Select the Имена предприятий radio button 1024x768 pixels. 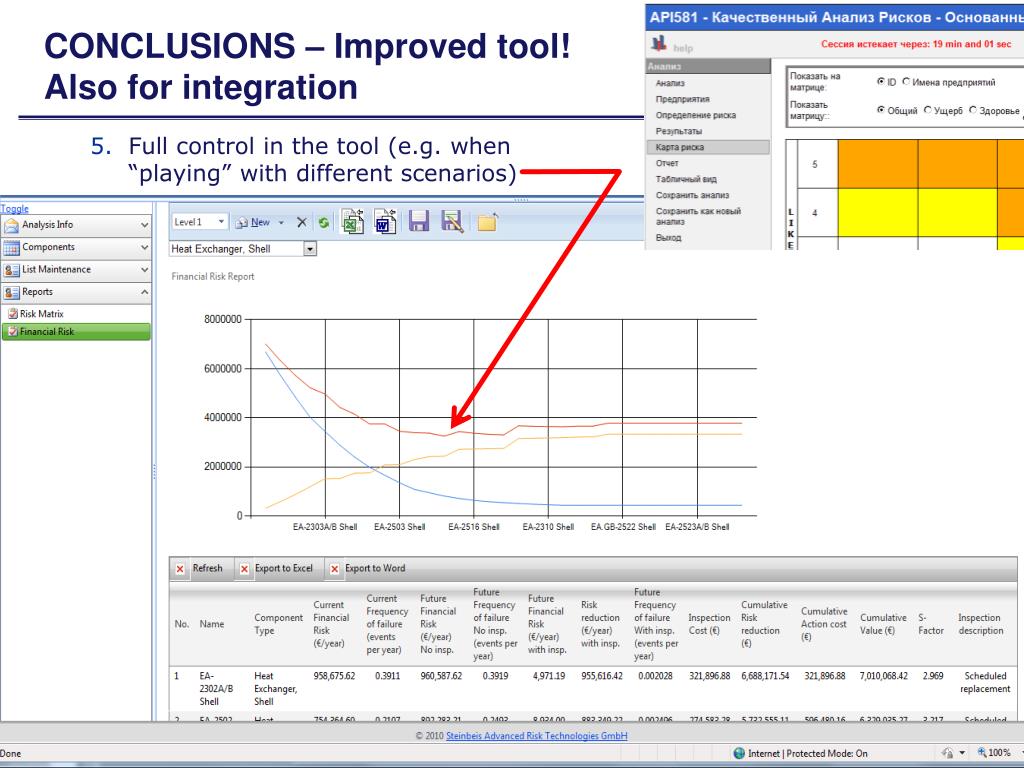click(x=906, y=82)
